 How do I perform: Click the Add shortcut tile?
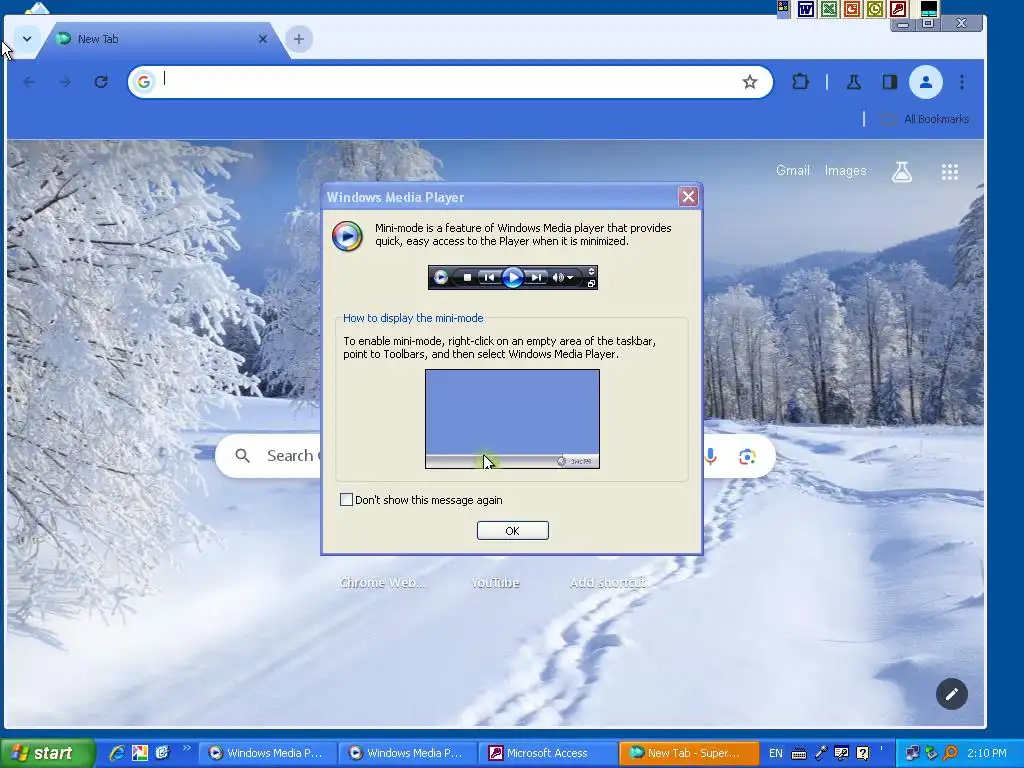pos(608,583)
